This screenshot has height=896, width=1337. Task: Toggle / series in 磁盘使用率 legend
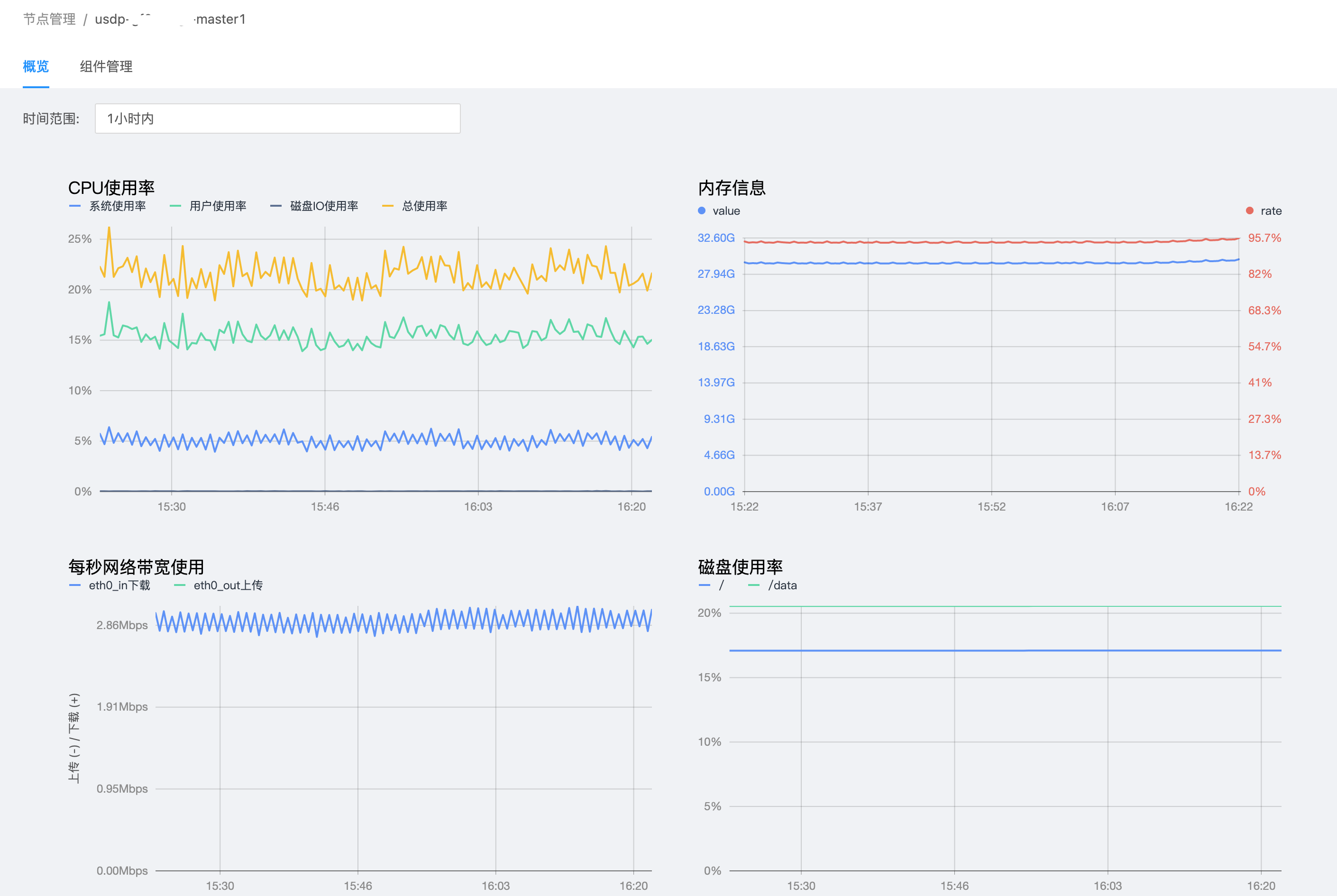(x=712, y=585)
